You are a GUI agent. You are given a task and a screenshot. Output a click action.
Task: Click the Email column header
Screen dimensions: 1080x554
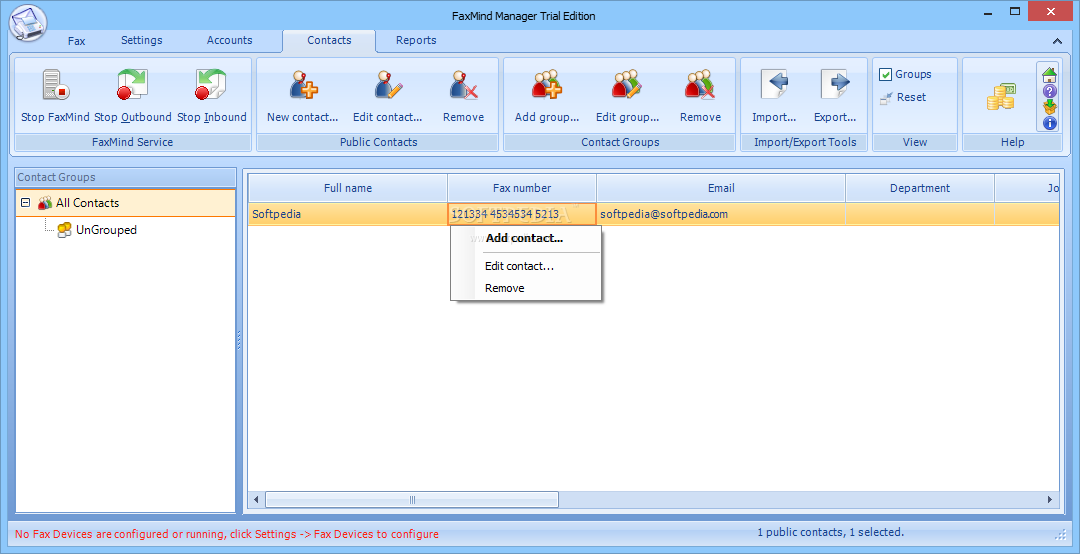point(721,188)
